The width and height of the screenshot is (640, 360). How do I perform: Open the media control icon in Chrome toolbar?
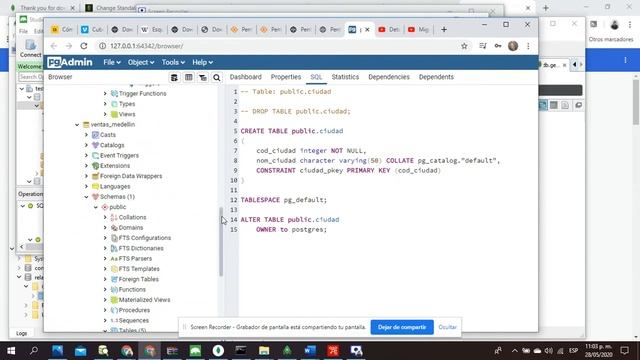pyautogui.click(x=483, y=46)
